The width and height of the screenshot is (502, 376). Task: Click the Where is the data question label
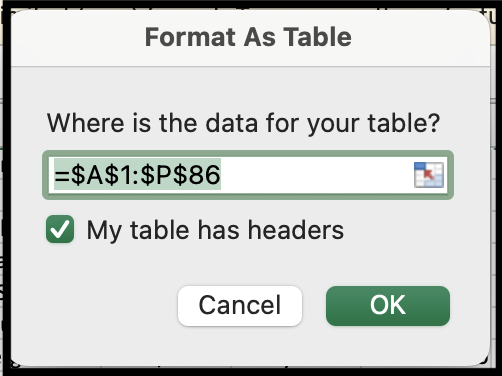tap(244, 123)
